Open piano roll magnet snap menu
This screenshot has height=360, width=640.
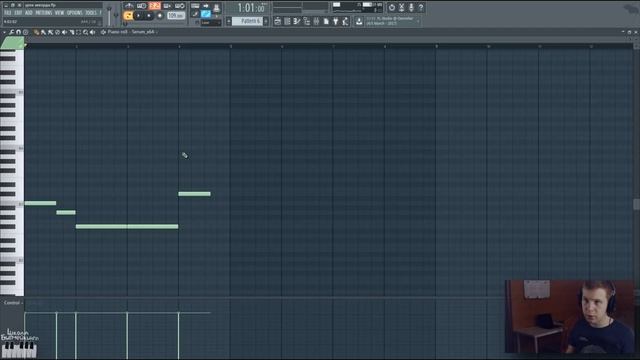(x=18, y=32)
